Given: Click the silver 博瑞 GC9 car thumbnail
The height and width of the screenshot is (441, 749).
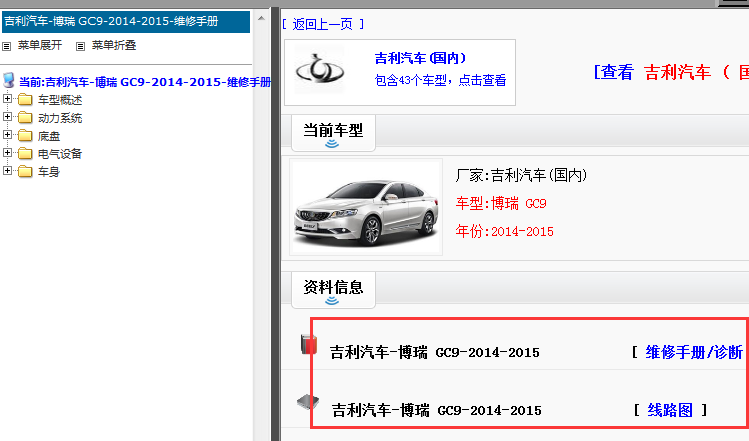Looking at the screenshot, I should coord(366,207).
